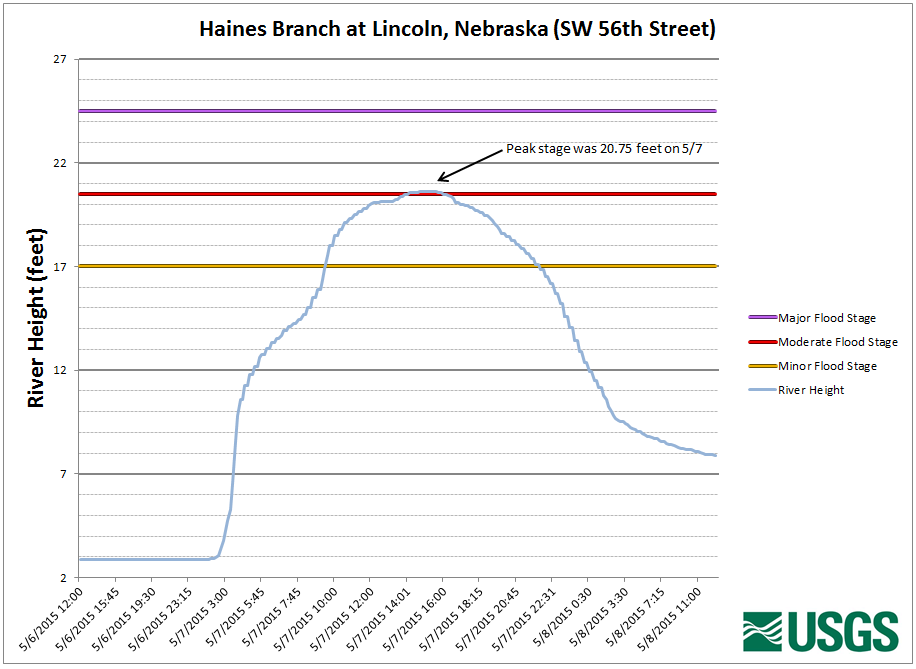Viewport: 916px width, 669px height.
Task: Click the y-axis label 27
Action: pyautogui.click(x=60, y=59)
